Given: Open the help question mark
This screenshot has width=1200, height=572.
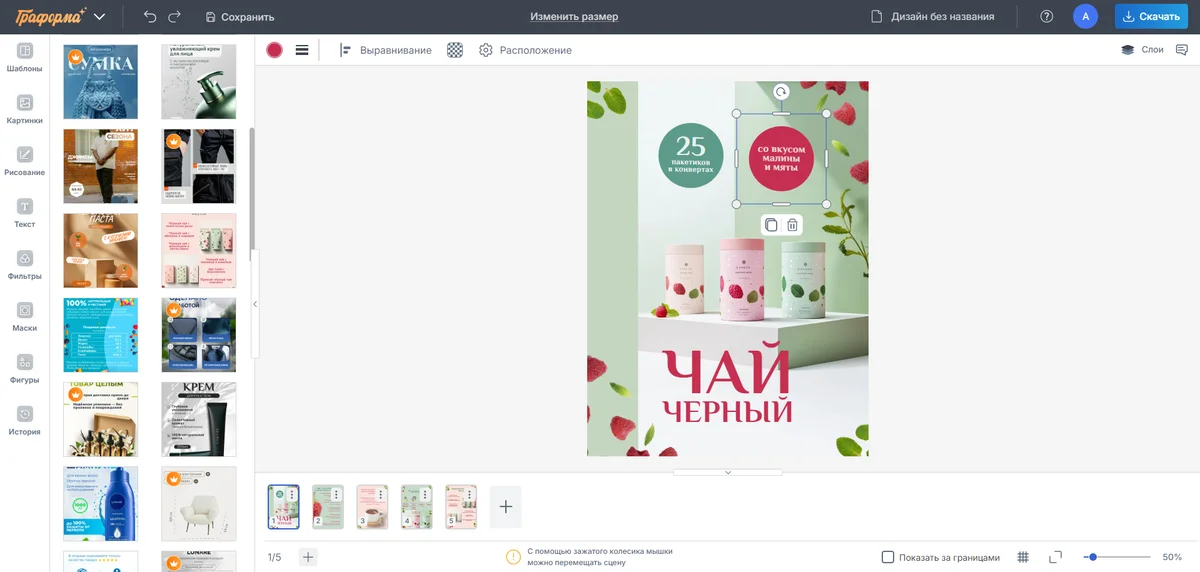Looking at the screenshot, I should pos(1047,17).
